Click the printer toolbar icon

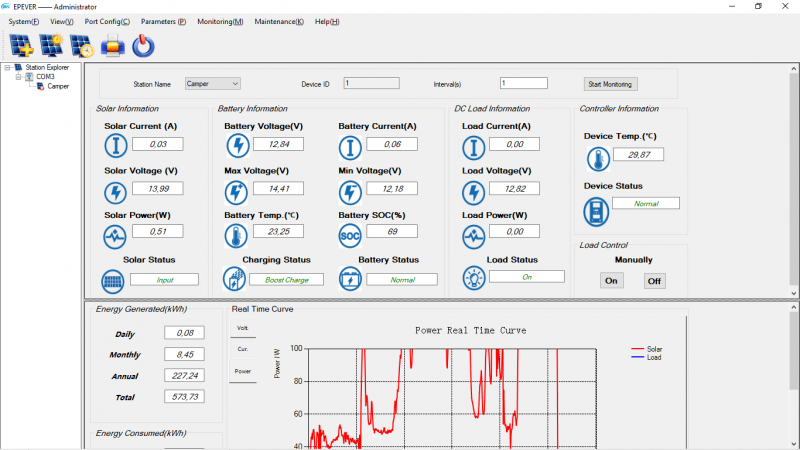tap(113, 45)
